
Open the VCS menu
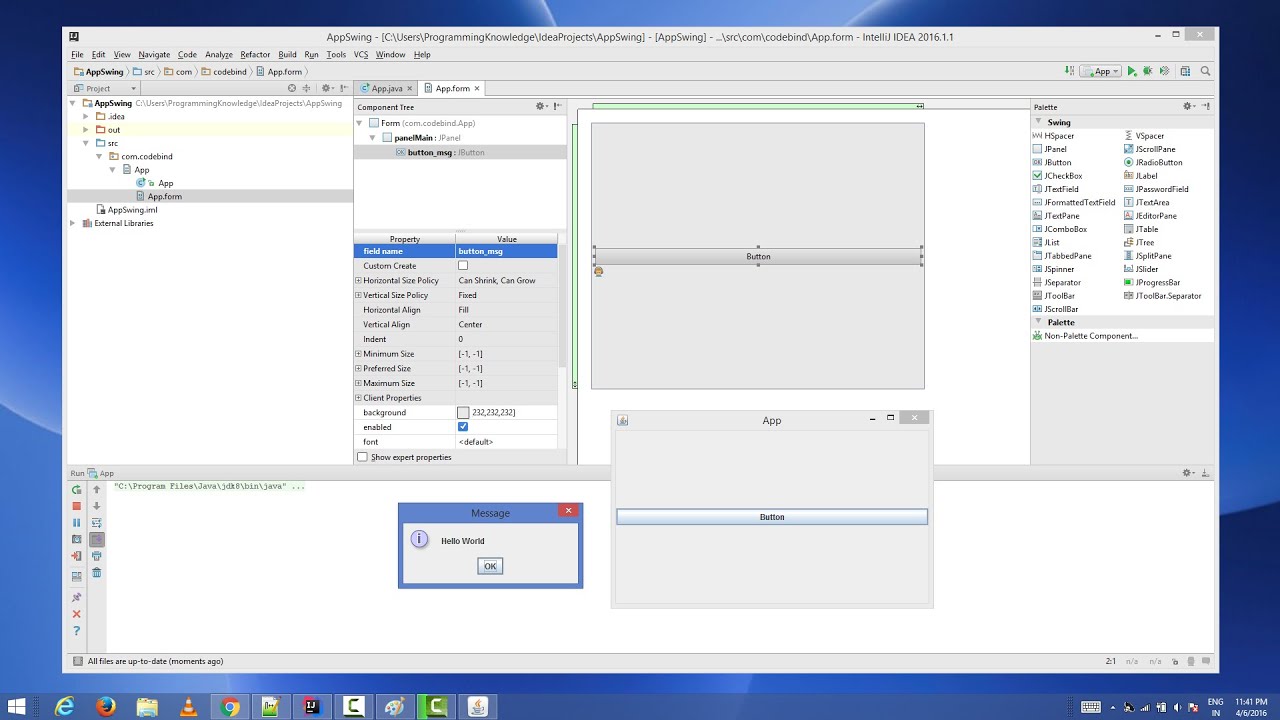click(361, 55)
